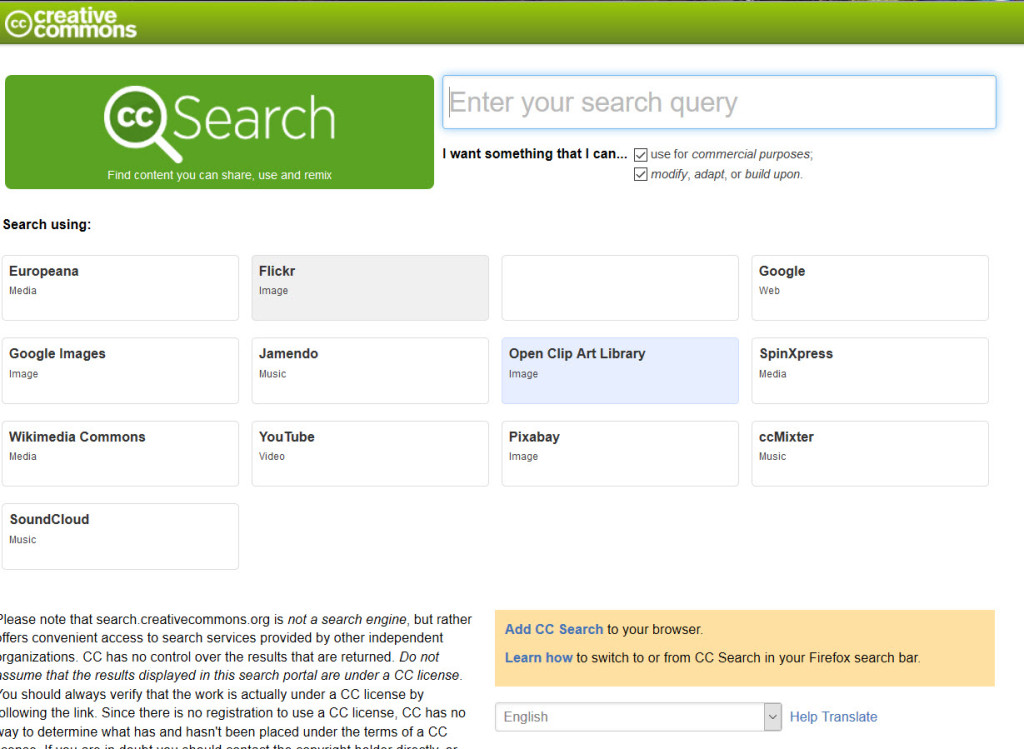Select Jamendo music search tile
The image size is (1024, 749).
pyautogui.click(x=370, y=370)
